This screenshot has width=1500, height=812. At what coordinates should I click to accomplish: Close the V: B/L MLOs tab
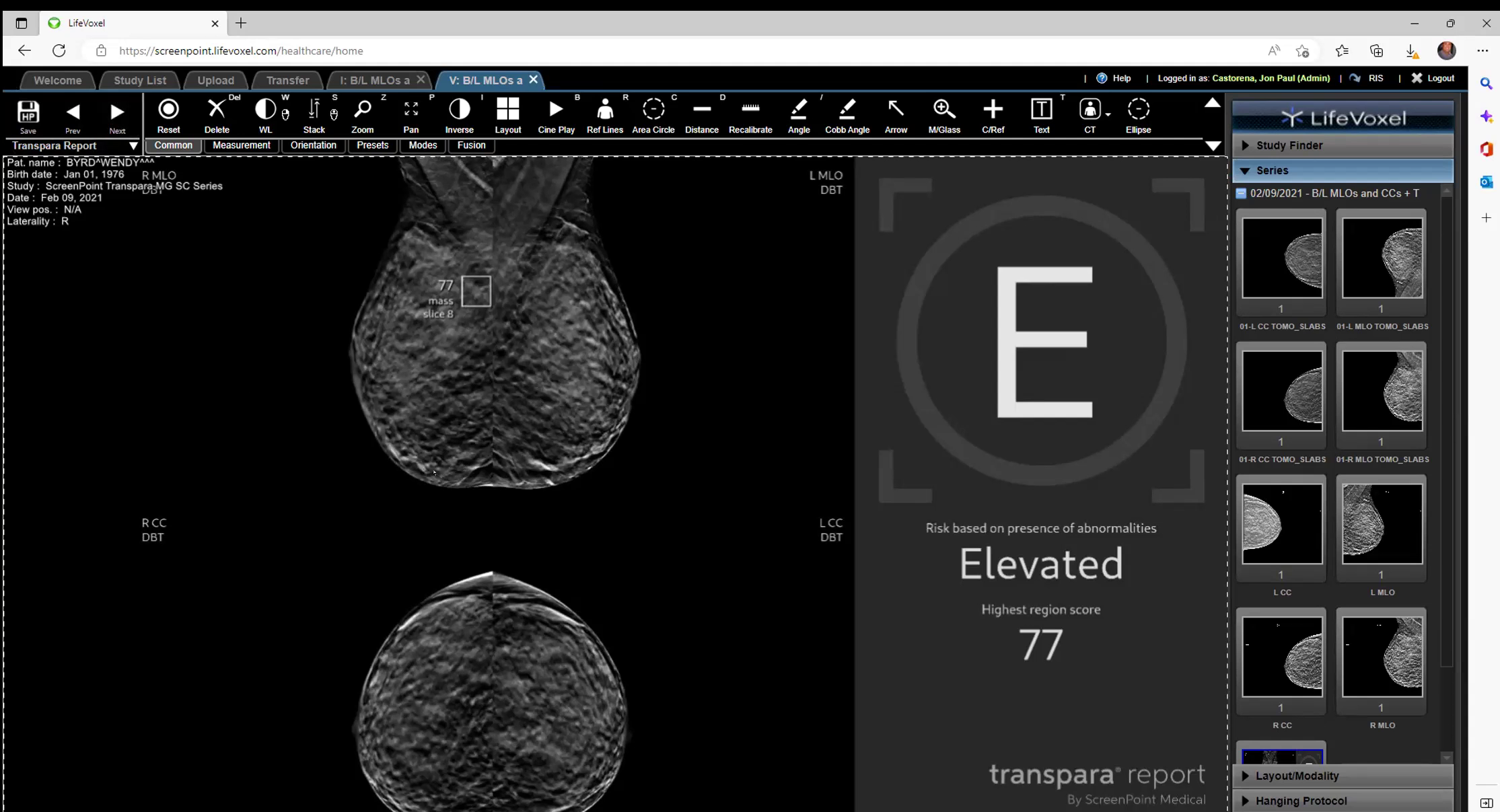coord(533,79)
